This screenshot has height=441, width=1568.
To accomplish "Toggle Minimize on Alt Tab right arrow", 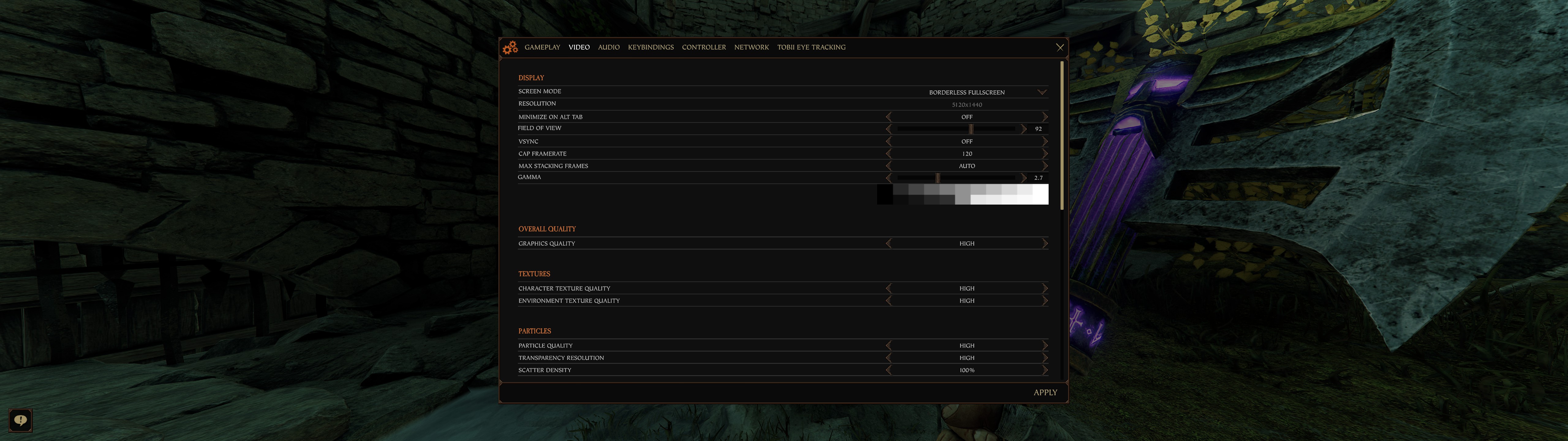I will (x=1045, y=116).
